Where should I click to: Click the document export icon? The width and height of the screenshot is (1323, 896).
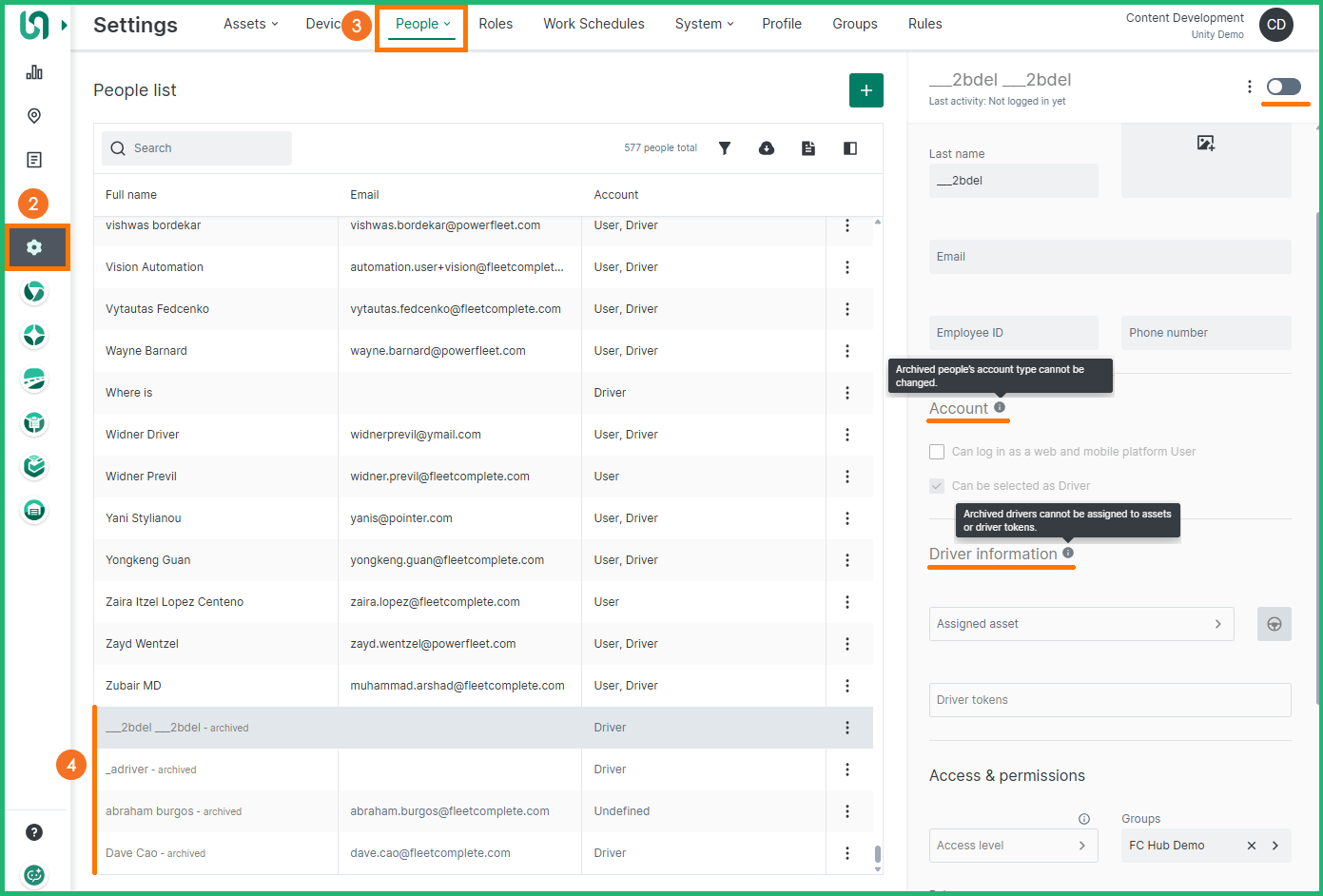808,148
